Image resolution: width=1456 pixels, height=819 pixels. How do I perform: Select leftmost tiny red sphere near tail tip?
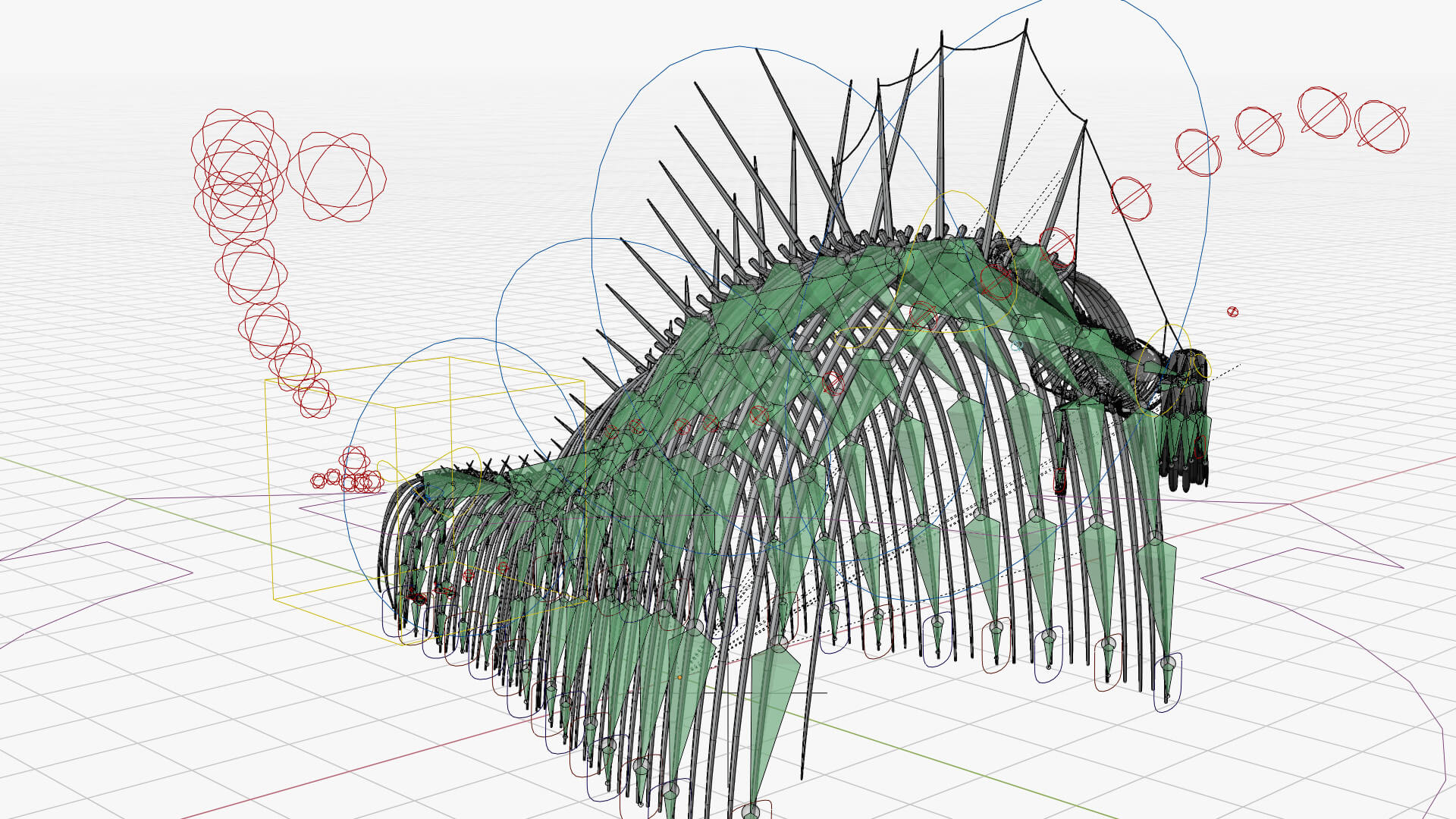pos(318,481)
